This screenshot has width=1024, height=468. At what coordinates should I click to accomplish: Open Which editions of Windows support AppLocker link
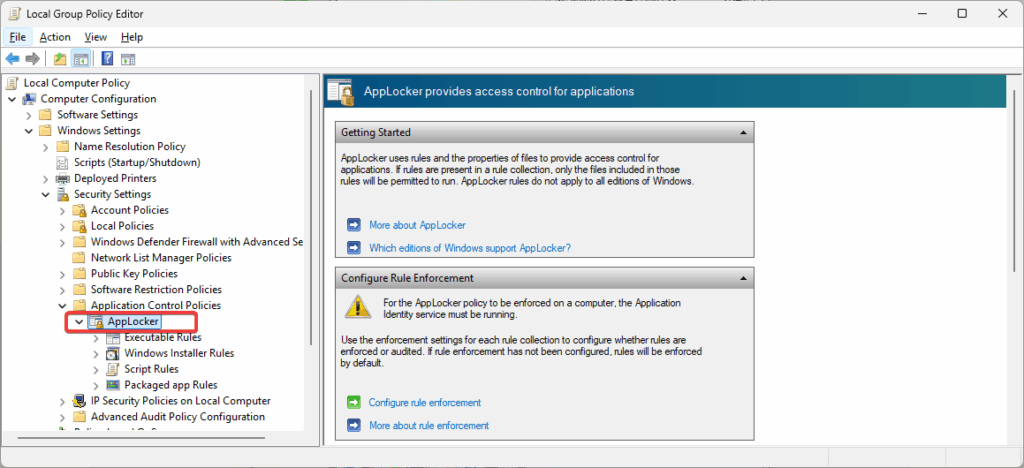pyautogui.click(x=470, y=248)
